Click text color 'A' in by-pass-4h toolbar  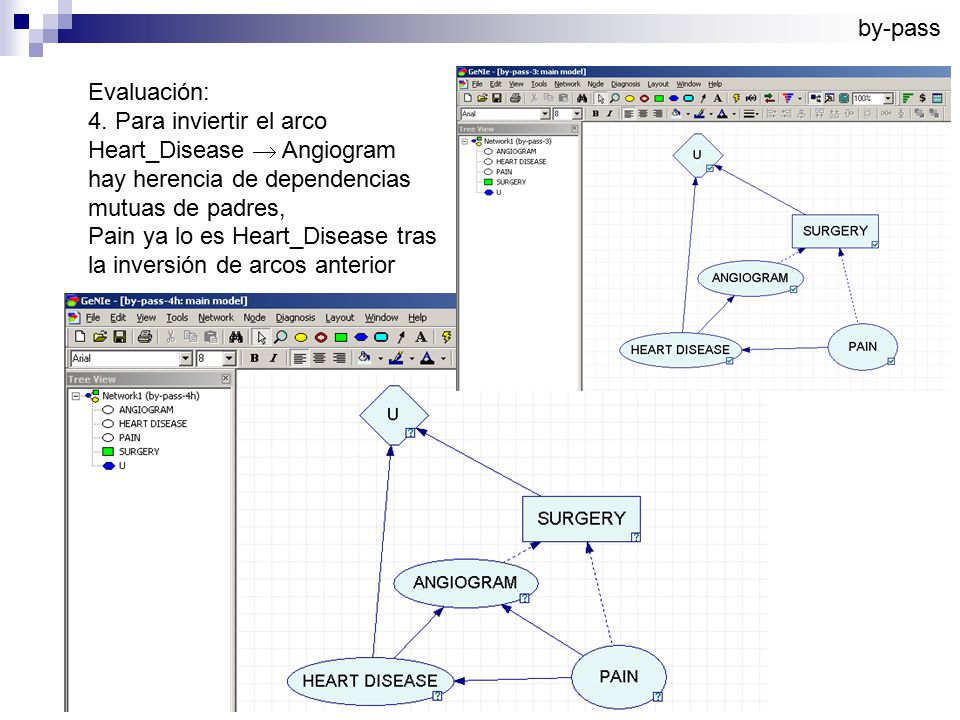(x=428, y=358)
